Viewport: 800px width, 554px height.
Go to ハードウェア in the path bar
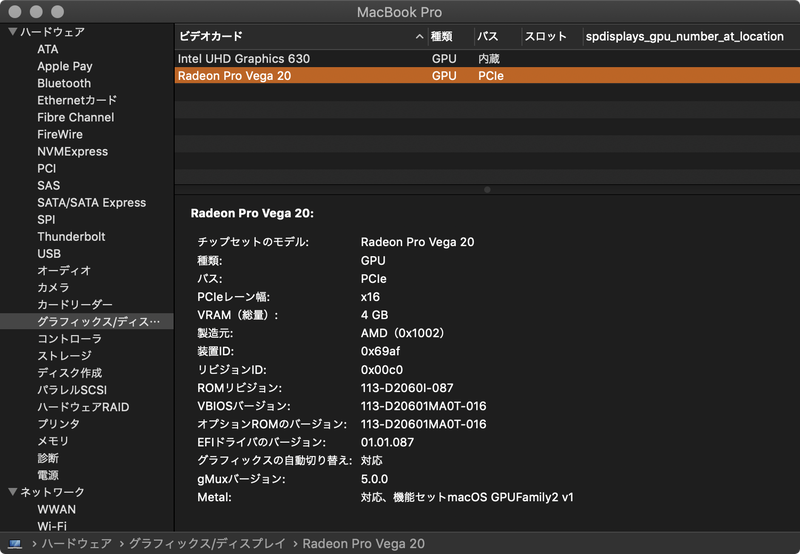[77, 544]
